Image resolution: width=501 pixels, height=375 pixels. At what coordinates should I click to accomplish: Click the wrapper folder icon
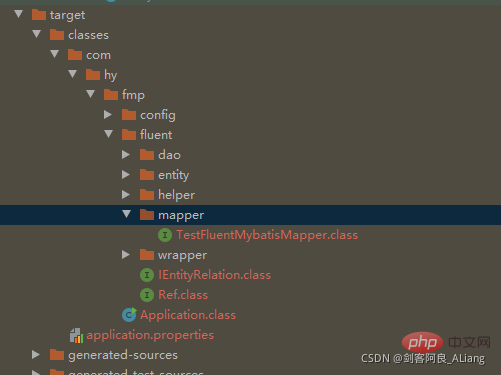[147, 255]
